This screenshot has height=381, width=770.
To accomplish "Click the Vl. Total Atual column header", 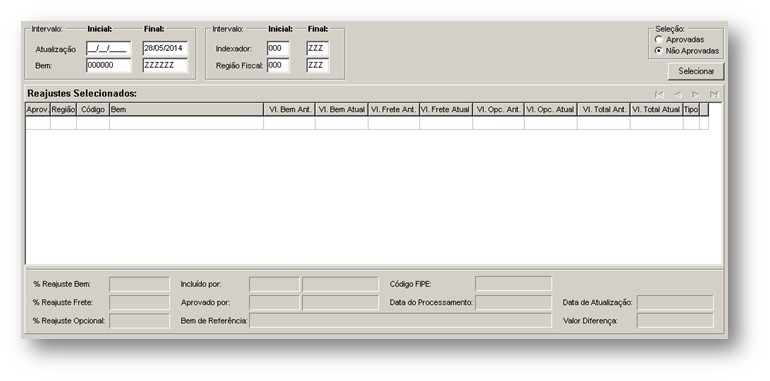I will (656, 109).
